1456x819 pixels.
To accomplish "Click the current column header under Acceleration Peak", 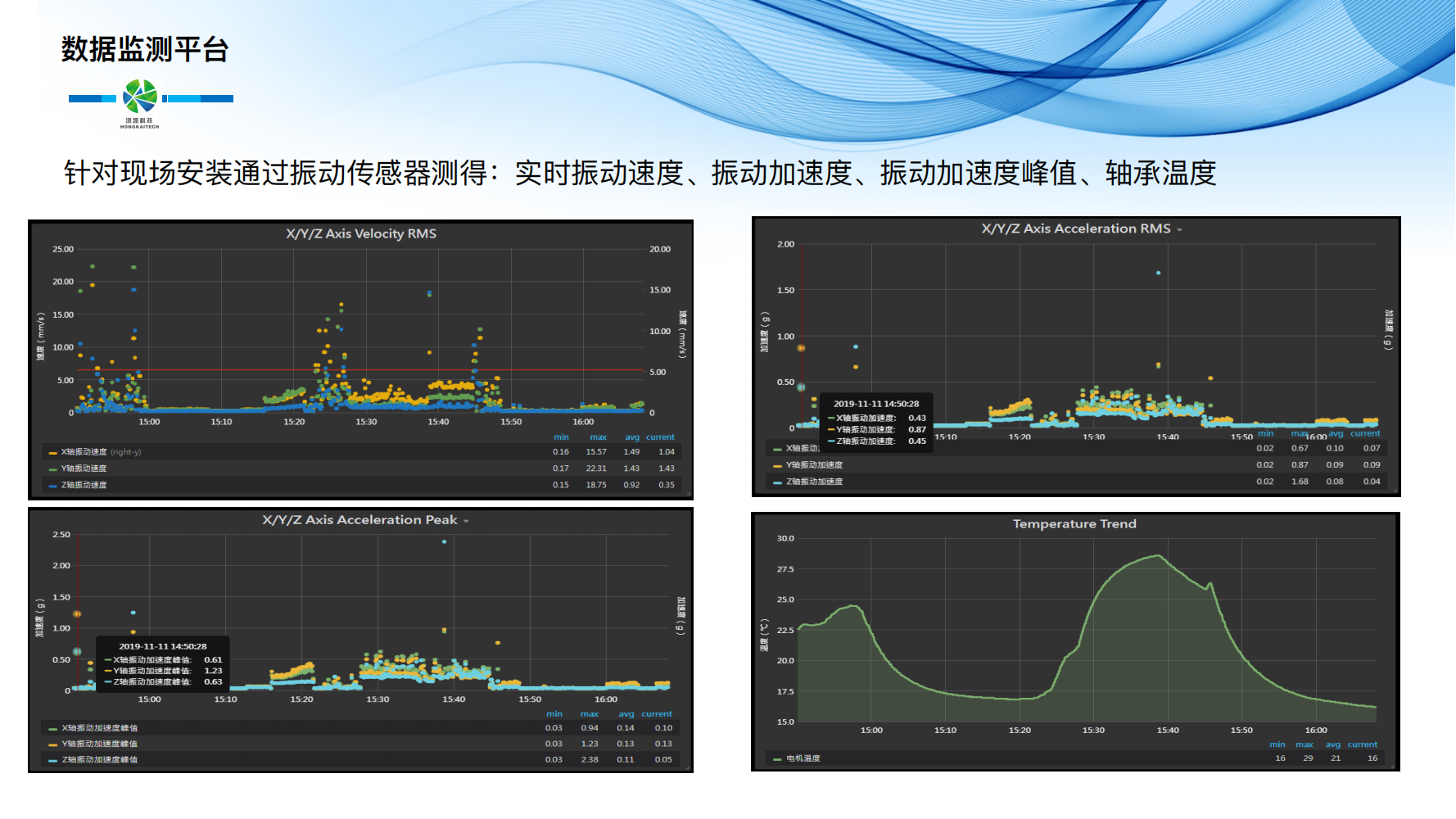I will 656,713.
